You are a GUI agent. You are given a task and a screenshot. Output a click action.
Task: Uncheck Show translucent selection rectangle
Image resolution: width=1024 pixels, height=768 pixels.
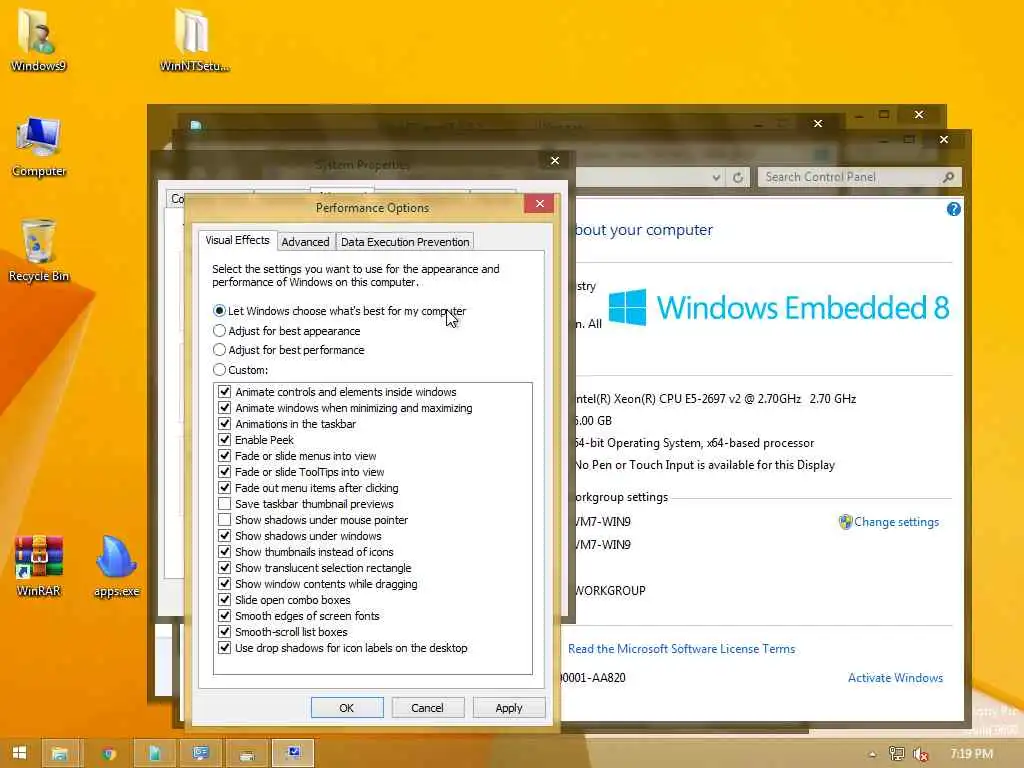tap(225, 568)
